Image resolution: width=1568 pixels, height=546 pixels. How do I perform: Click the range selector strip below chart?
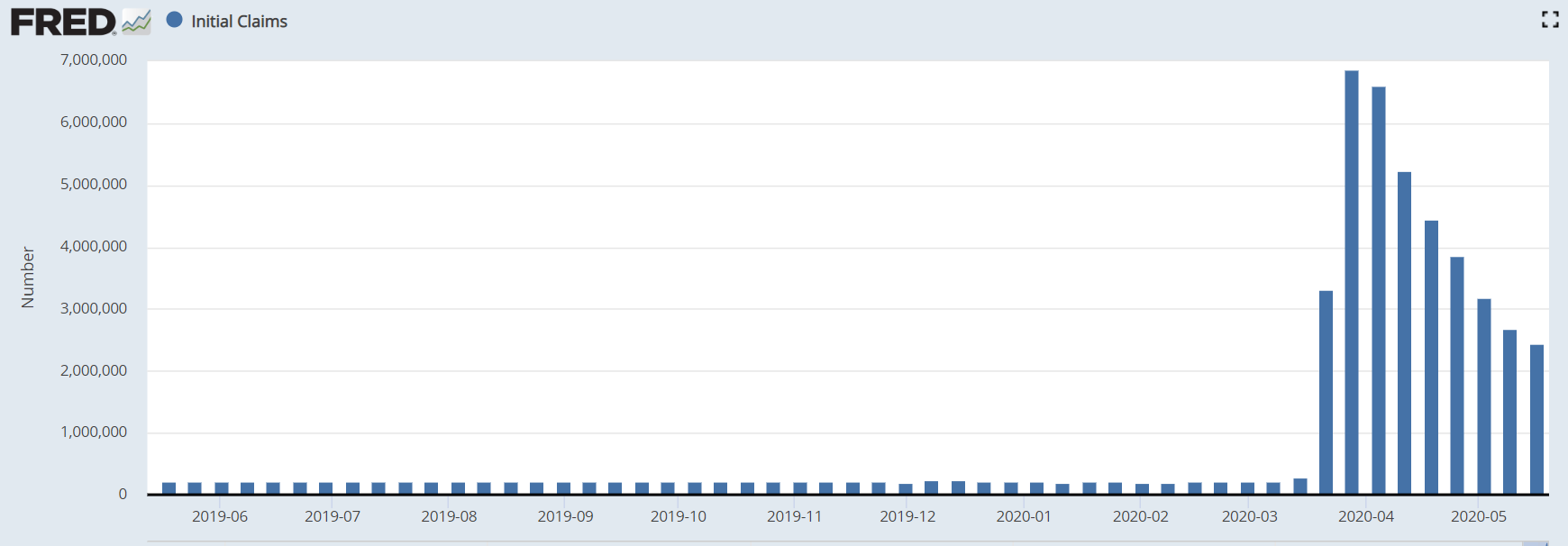[847, 542]
